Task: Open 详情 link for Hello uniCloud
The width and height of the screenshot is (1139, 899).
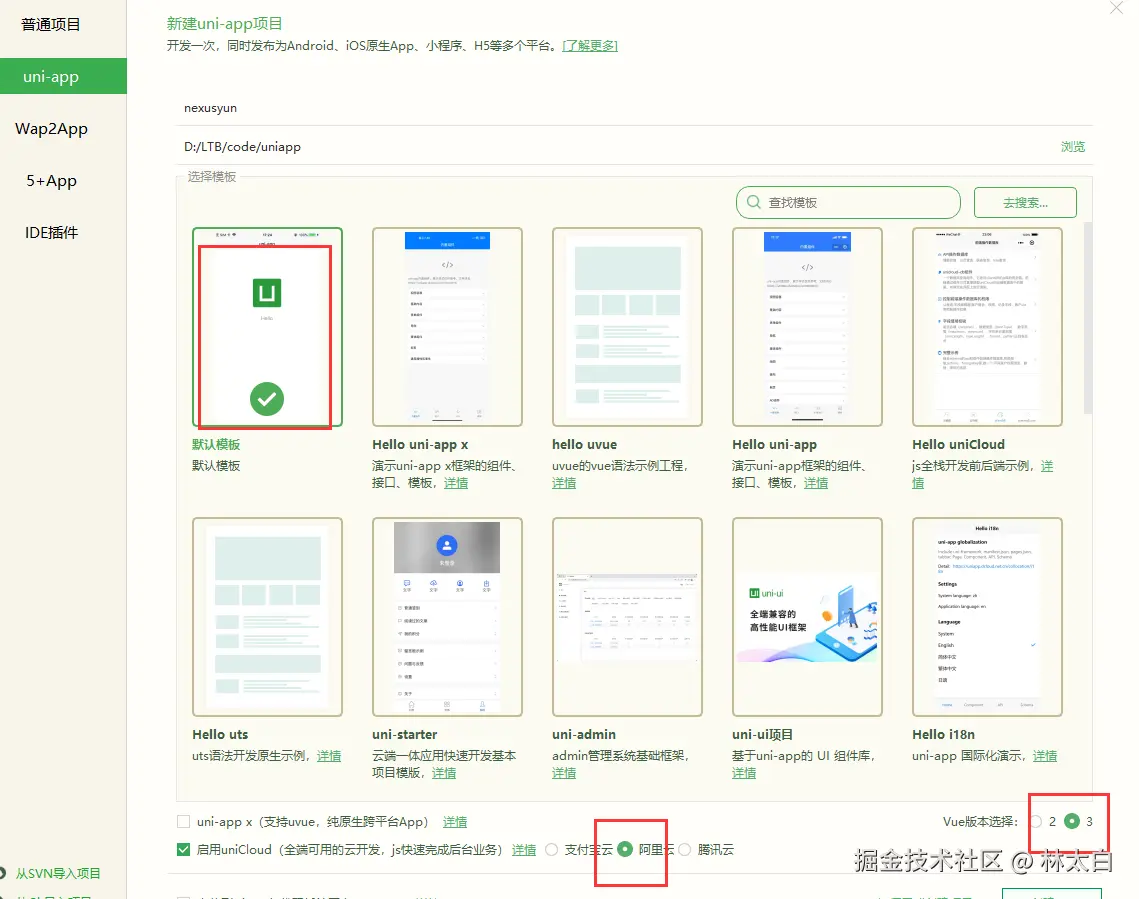Action: [1047, 466]
